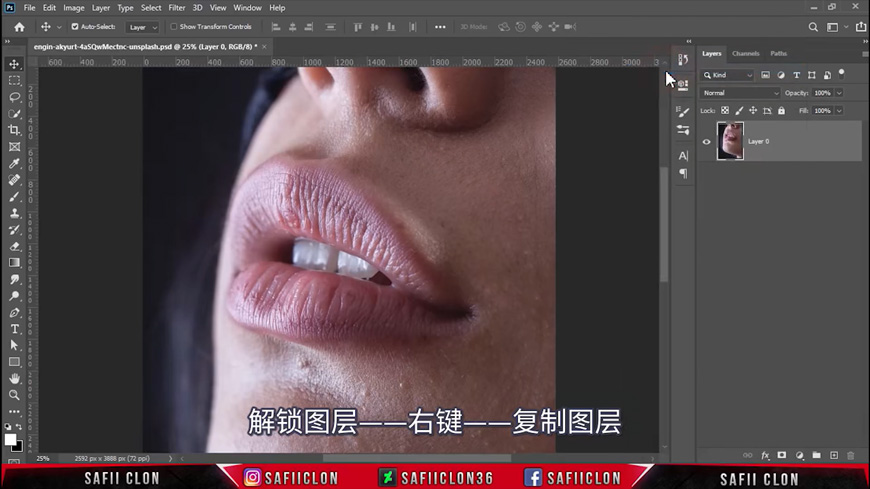The width and height of the screenshot is (870, 489).
Task: Switch to the Paths tab
Action: [778, 54]
